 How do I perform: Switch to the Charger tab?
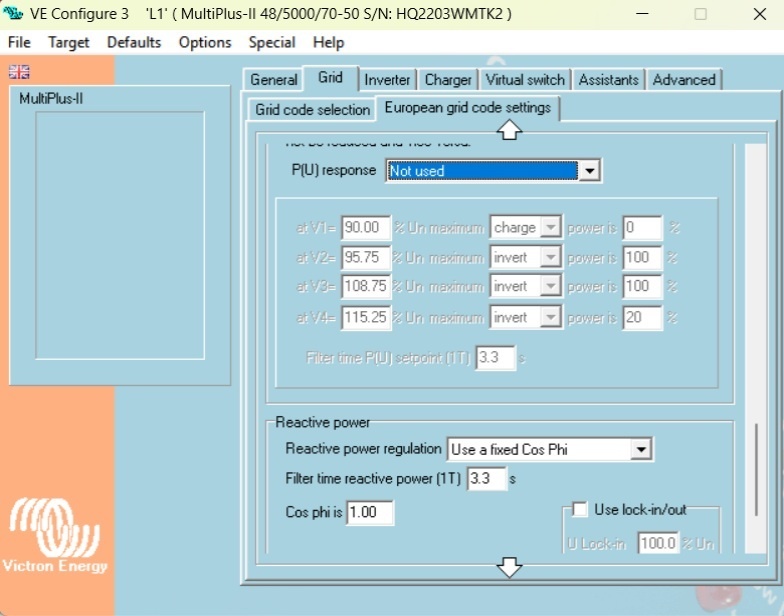point(448,80)
